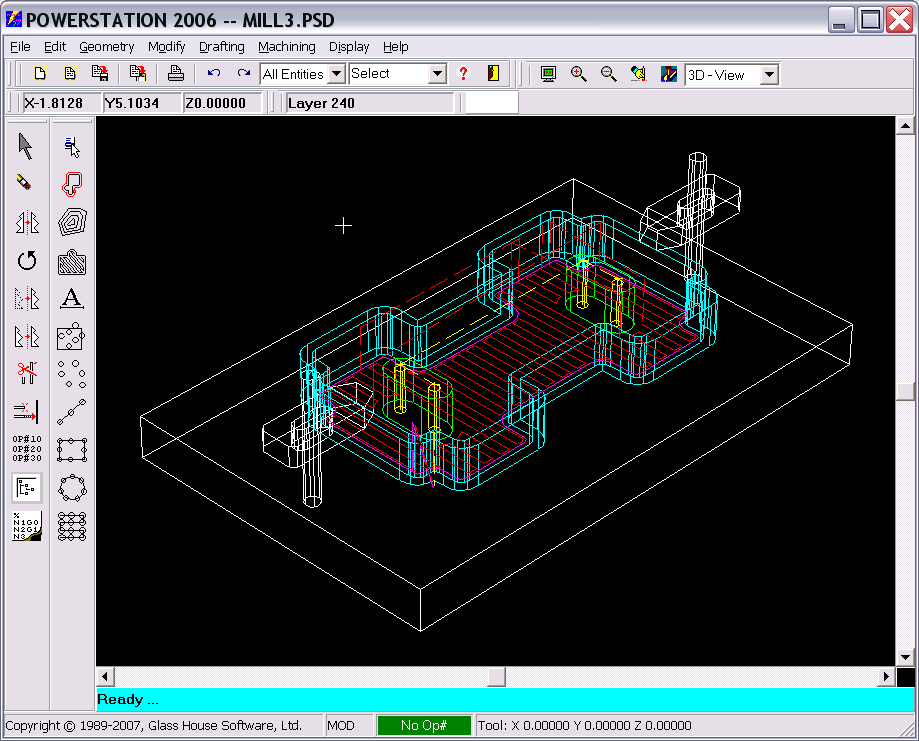
Task: Open the Help menu
Action: tap(396, 47)
